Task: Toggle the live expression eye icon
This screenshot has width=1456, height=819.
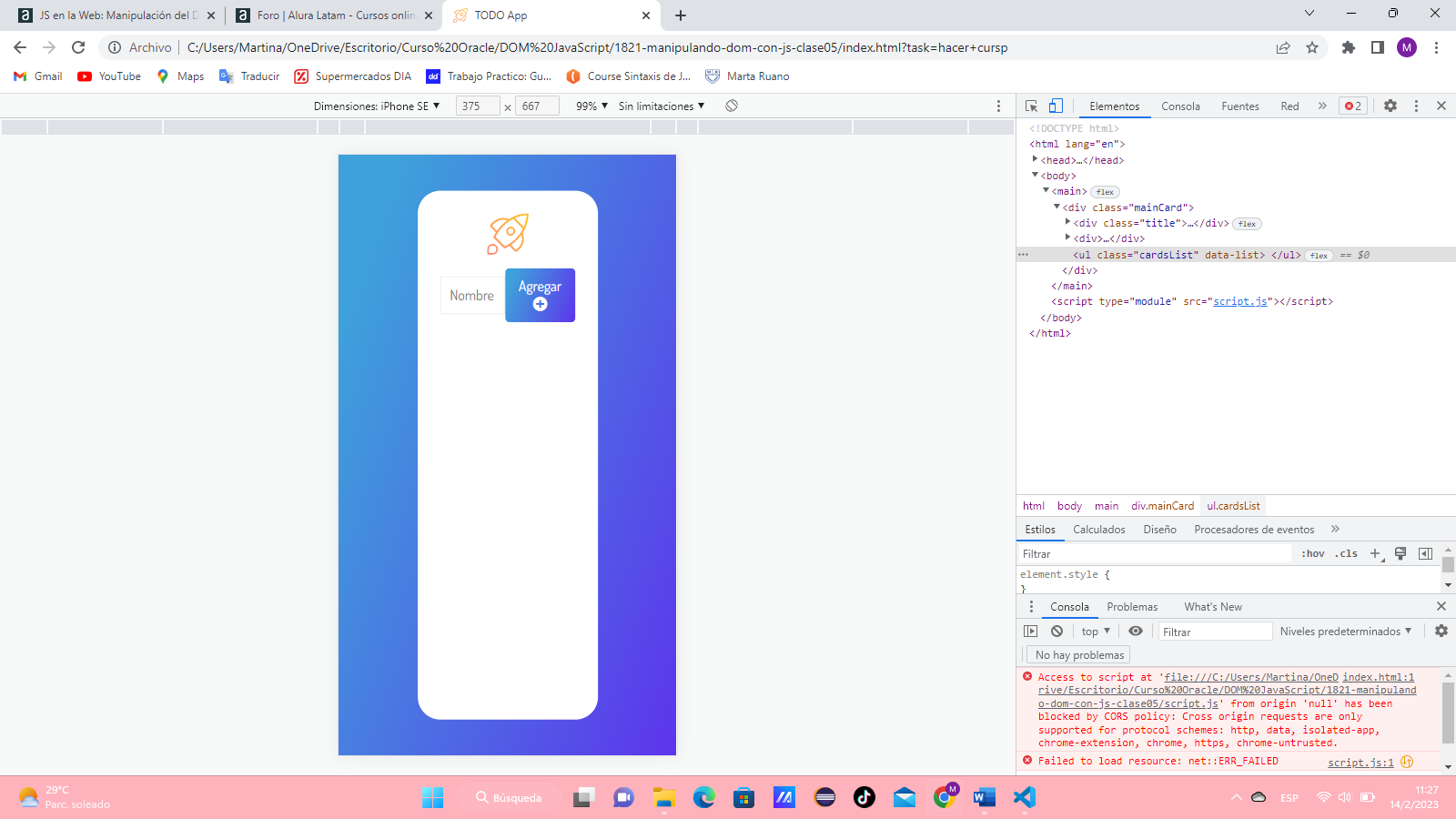Action: (1136, 631)
